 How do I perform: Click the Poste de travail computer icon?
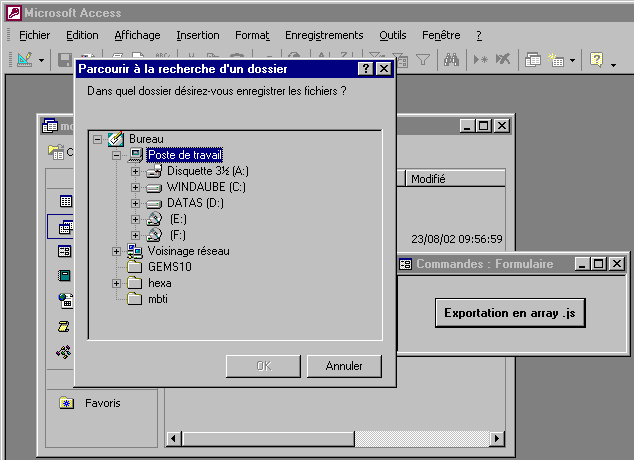[x=135, y=155]
